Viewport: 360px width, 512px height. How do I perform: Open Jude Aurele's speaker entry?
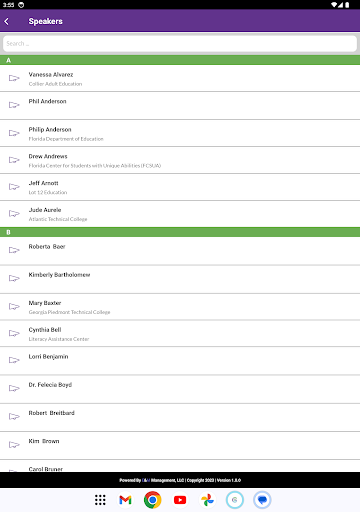point(180,214)
